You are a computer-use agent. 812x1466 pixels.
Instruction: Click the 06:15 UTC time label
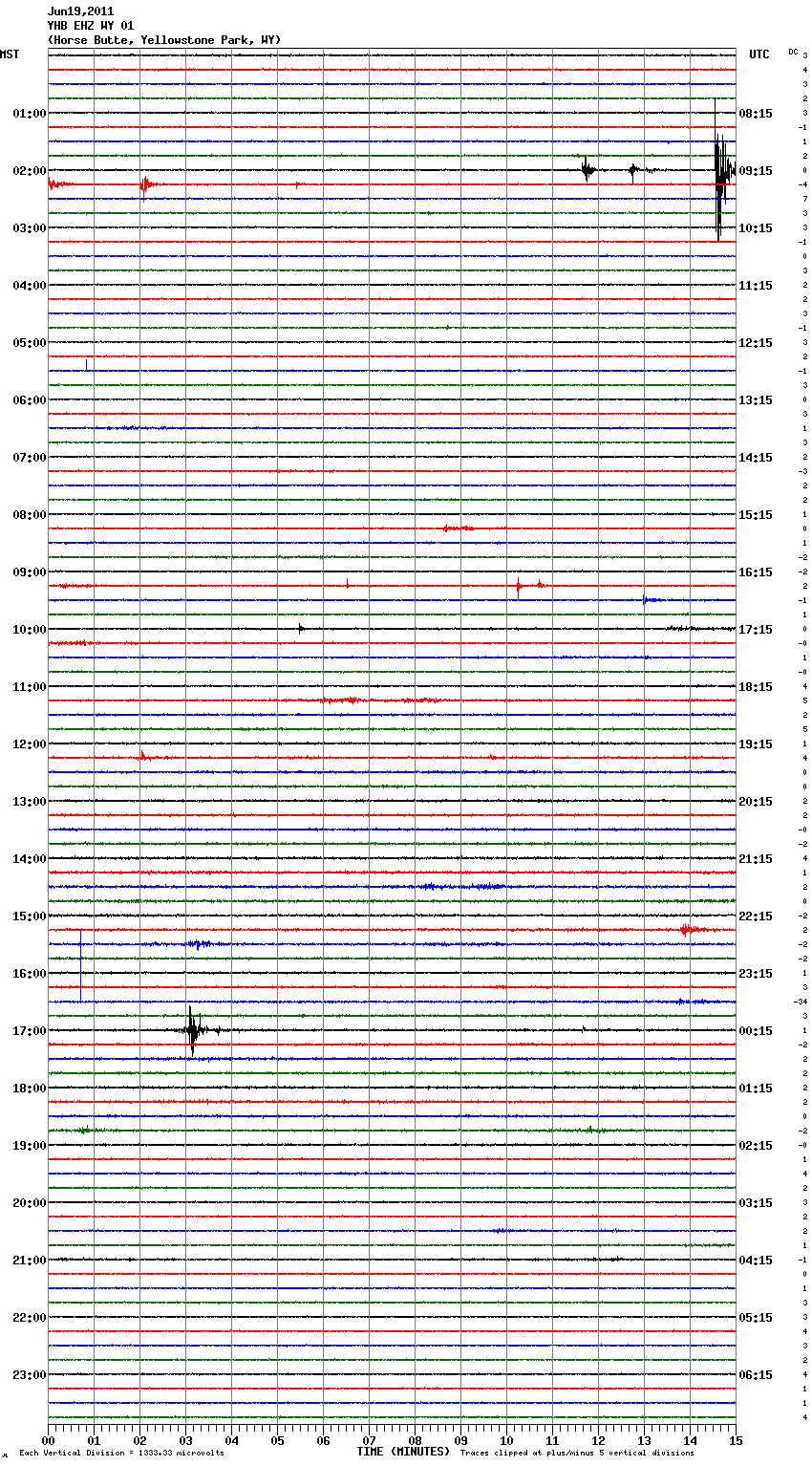click(x=756, y=1375)
